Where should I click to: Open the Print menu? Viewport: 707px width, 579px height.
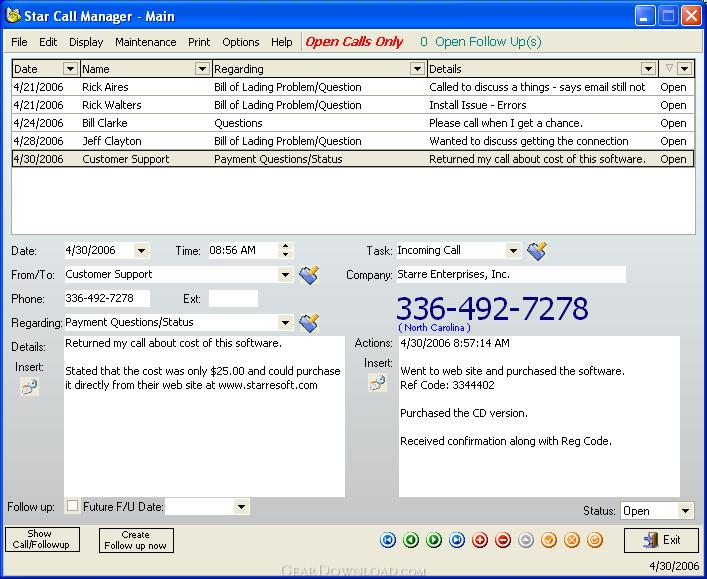pyautogui.click(x=199, y=42)
